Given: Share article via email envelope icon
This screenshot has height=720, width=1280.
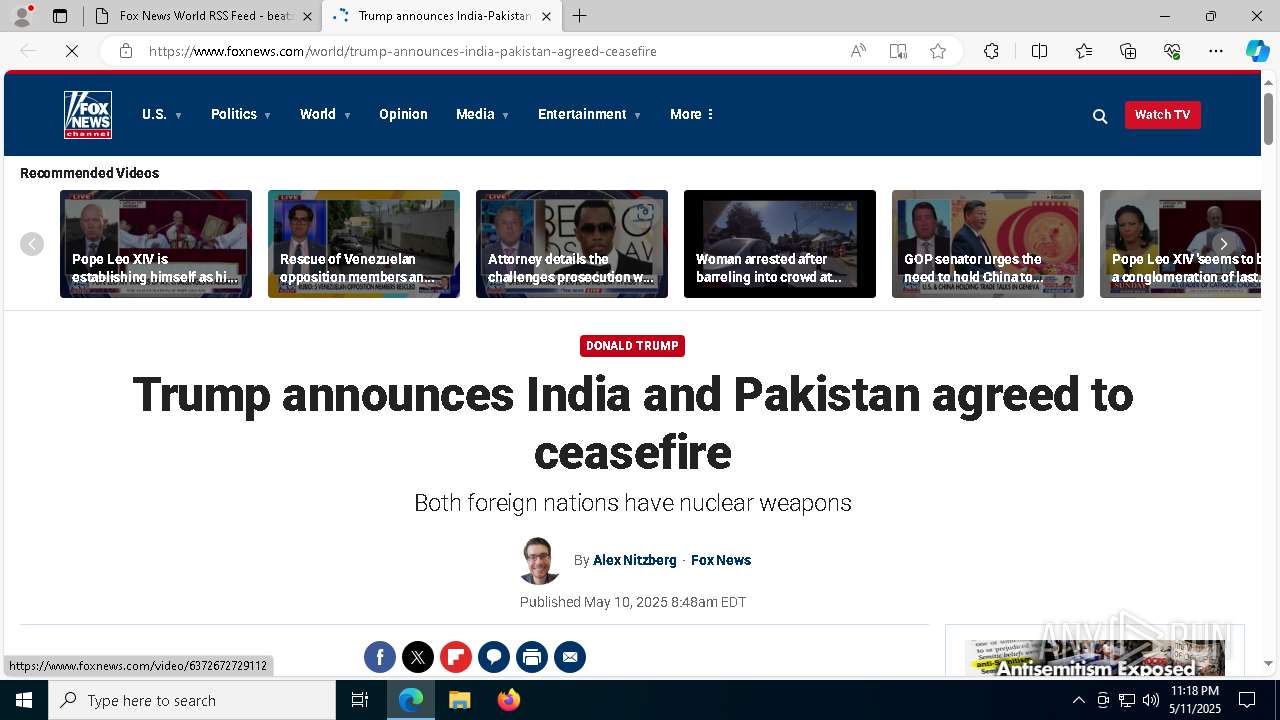Looking at the screenshot, I should coord(570,657).
